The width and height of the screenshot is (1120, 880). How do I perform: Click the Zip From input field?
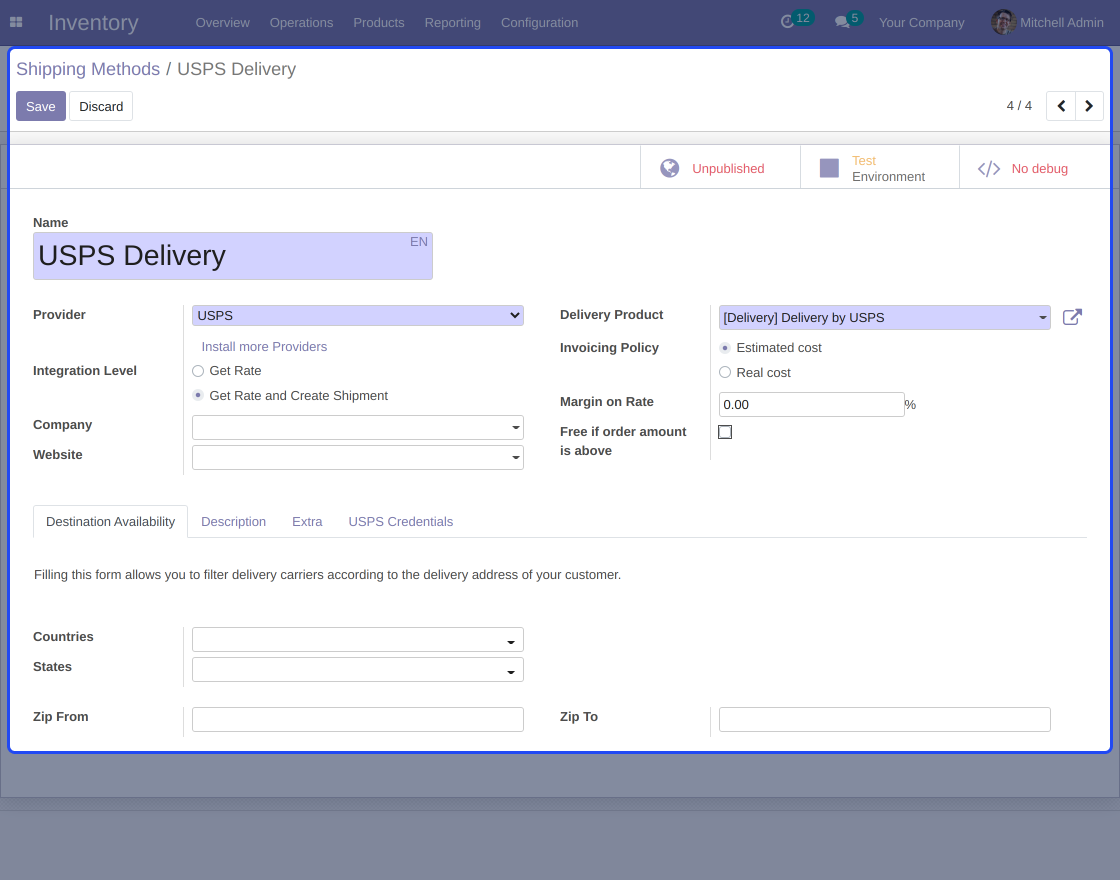point(358,719)
